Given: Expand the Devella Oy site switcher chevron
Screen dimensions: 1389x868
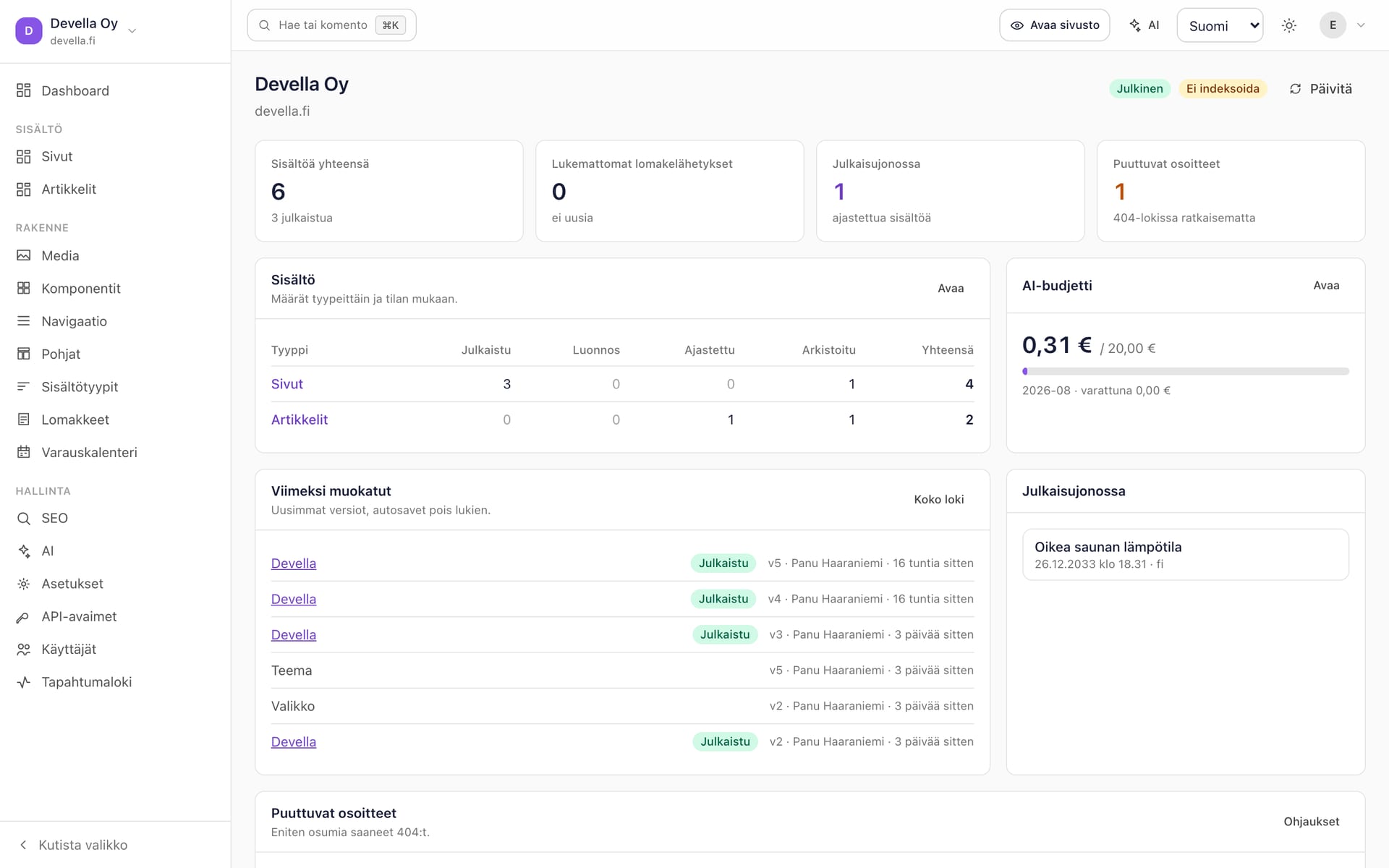Looking at the screenshot, I should coord(132,30).
